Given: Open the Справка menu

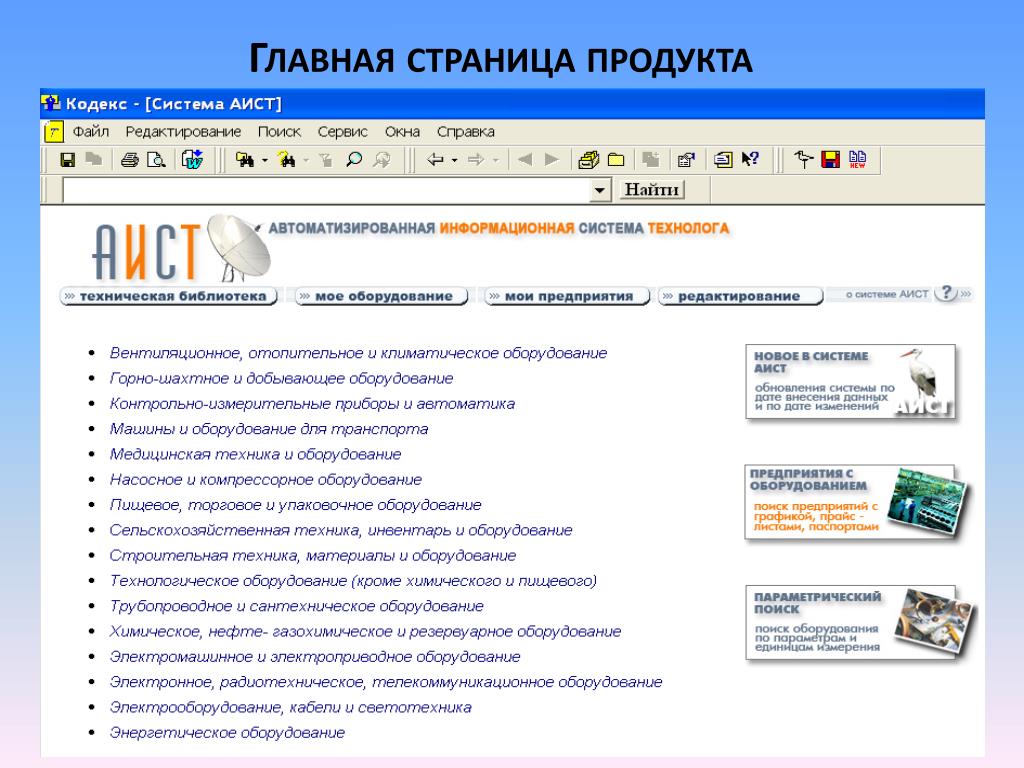Looking at the screenshot, I should pos(466,132).
